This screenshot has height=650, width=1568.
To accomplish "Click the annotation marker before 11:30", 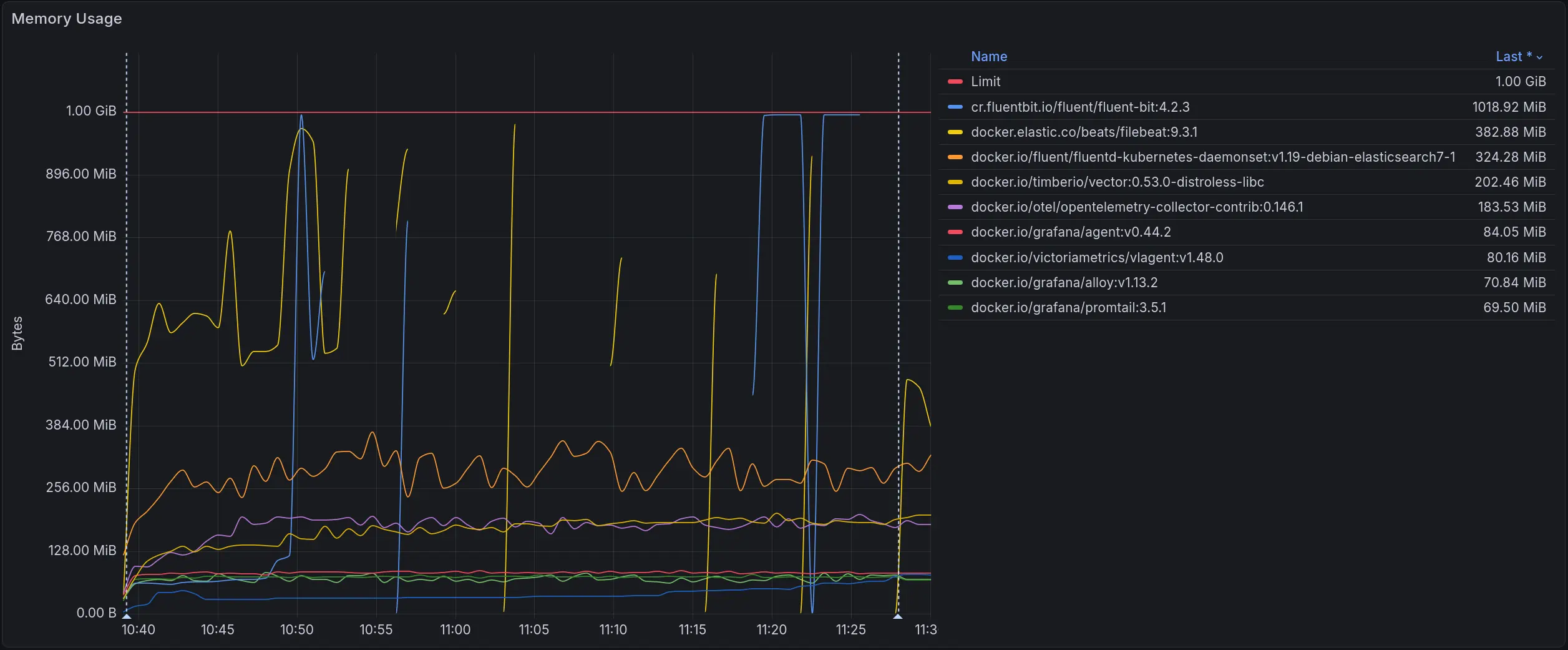I will [x=898, y=616].
